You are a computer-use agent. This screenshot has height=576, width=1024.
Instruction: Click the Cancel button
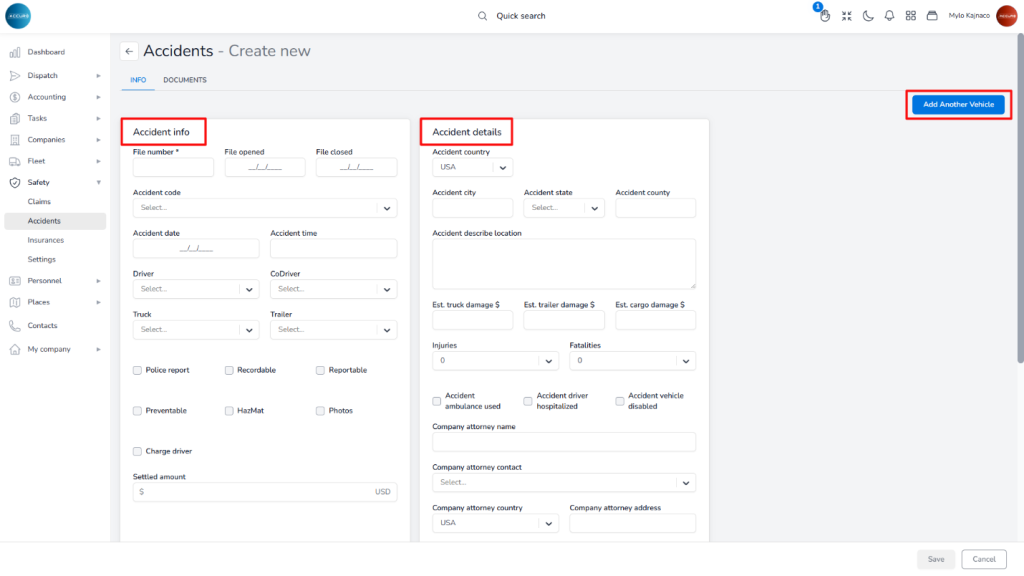pyautogui.click(x=983, y=559)
